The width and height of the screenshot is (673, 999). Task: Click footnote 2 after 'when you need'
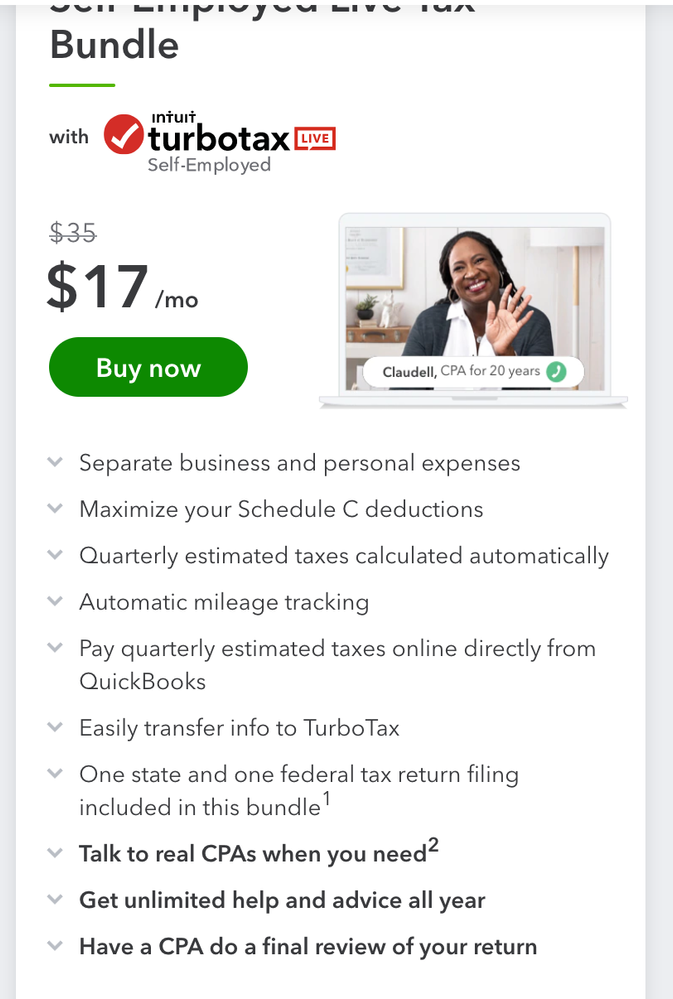pos(434,846)
